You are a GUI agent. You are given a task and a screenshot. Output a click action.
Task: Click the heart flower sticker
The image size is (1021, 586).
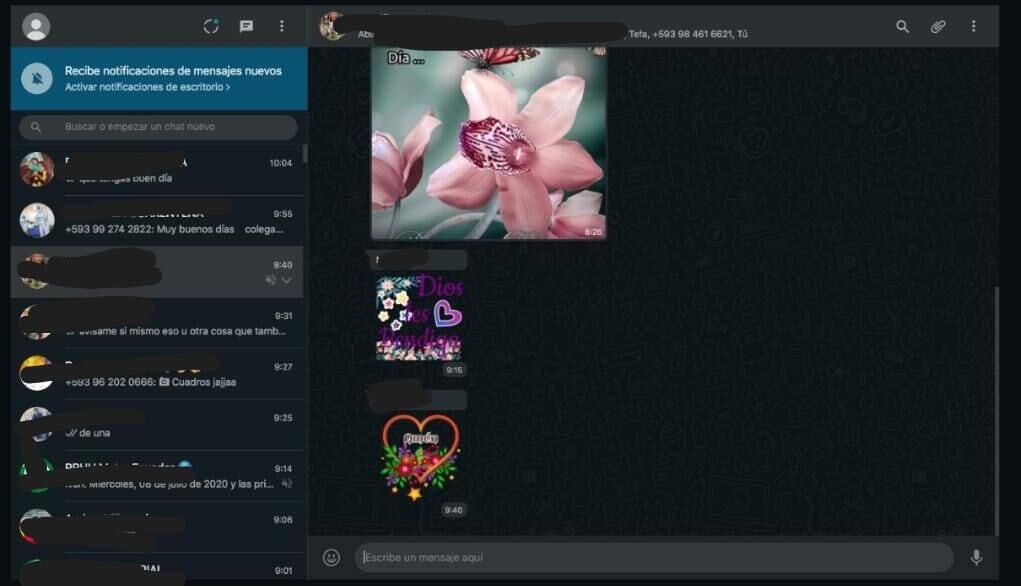click(419, 456)
